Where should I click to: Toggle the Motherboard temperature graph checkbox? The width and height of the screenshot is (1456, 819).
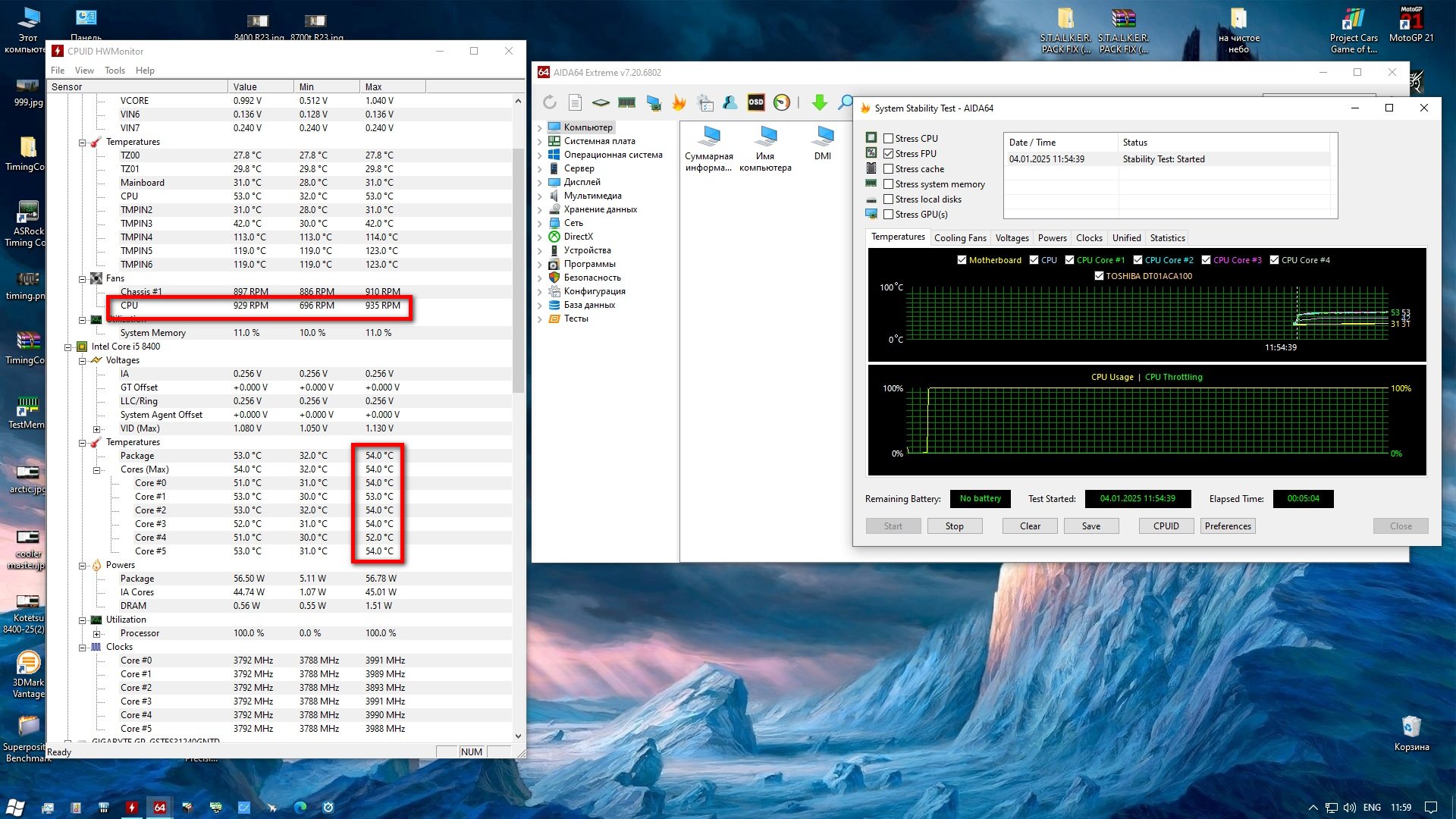coord(962,260)
